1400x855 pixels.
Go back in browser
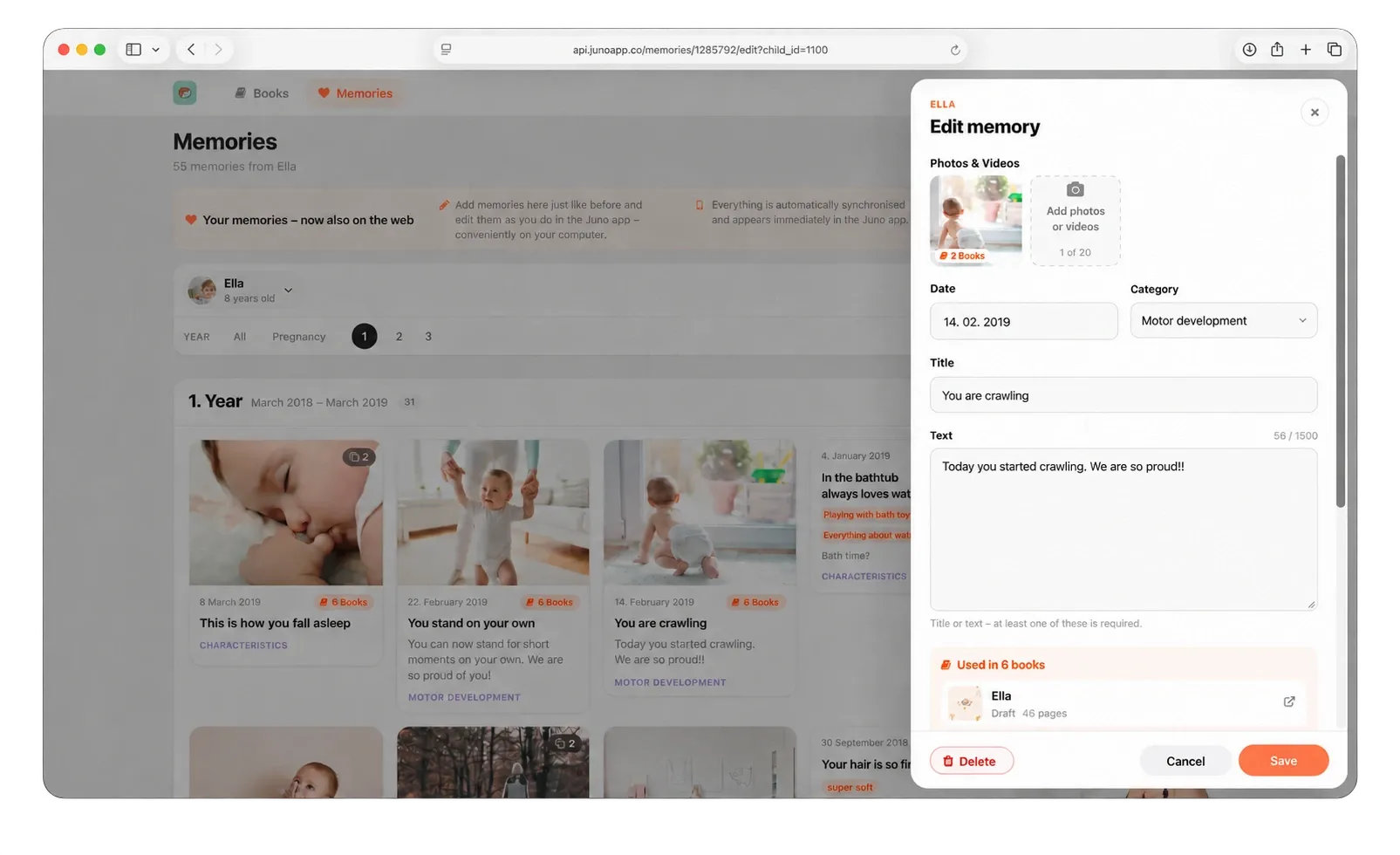(x=191, y=50)
